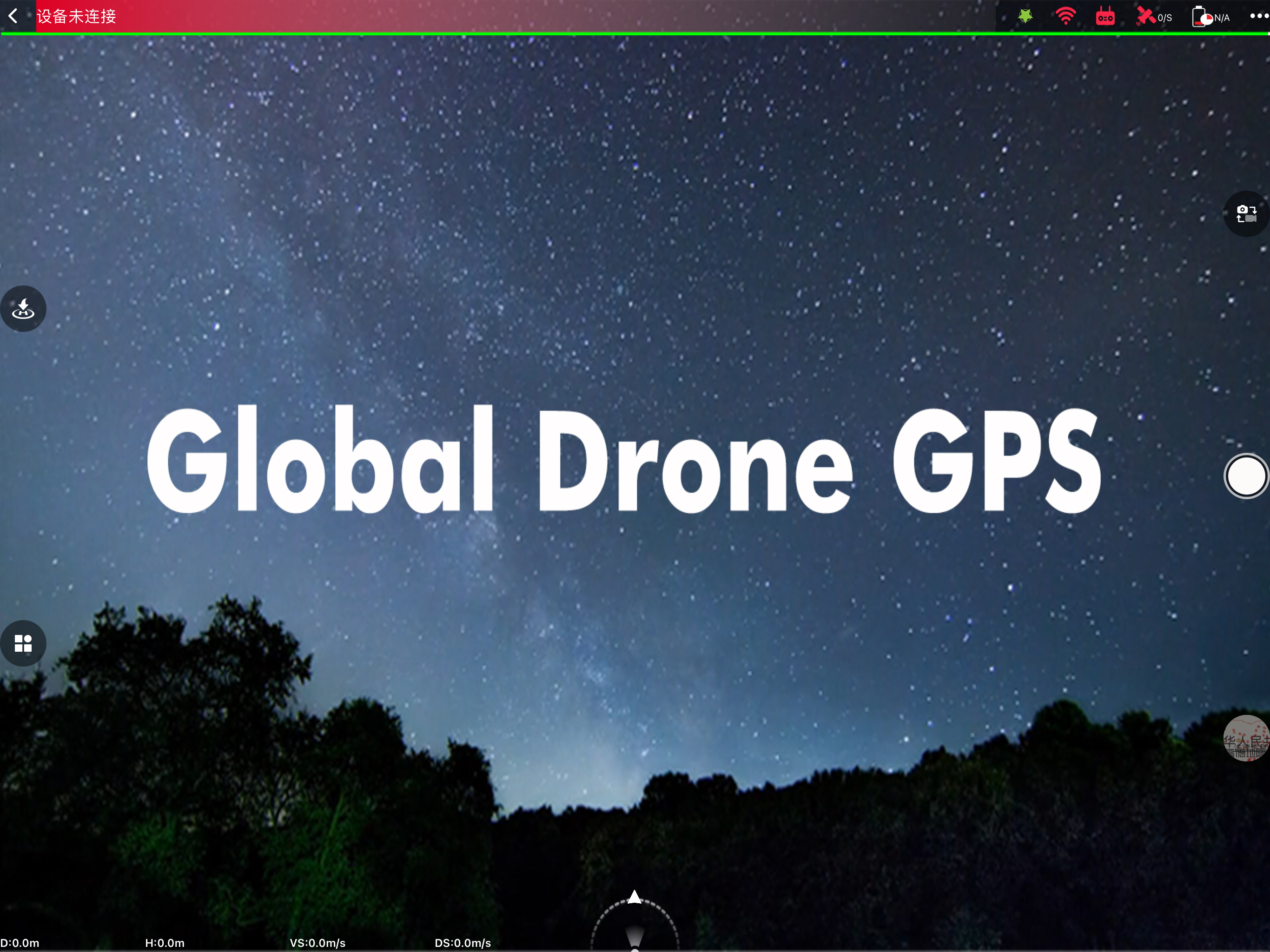Switch between photo and video mode
This screenshot has height=952, width=1270.
[1246, 214]
